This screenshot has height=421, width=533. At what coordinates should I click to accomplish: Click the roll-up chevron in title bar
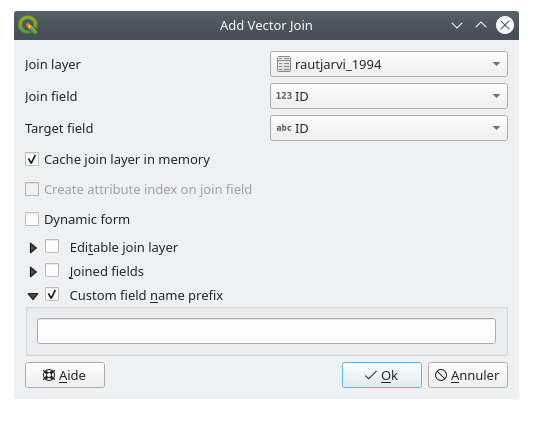click(481, 25)
